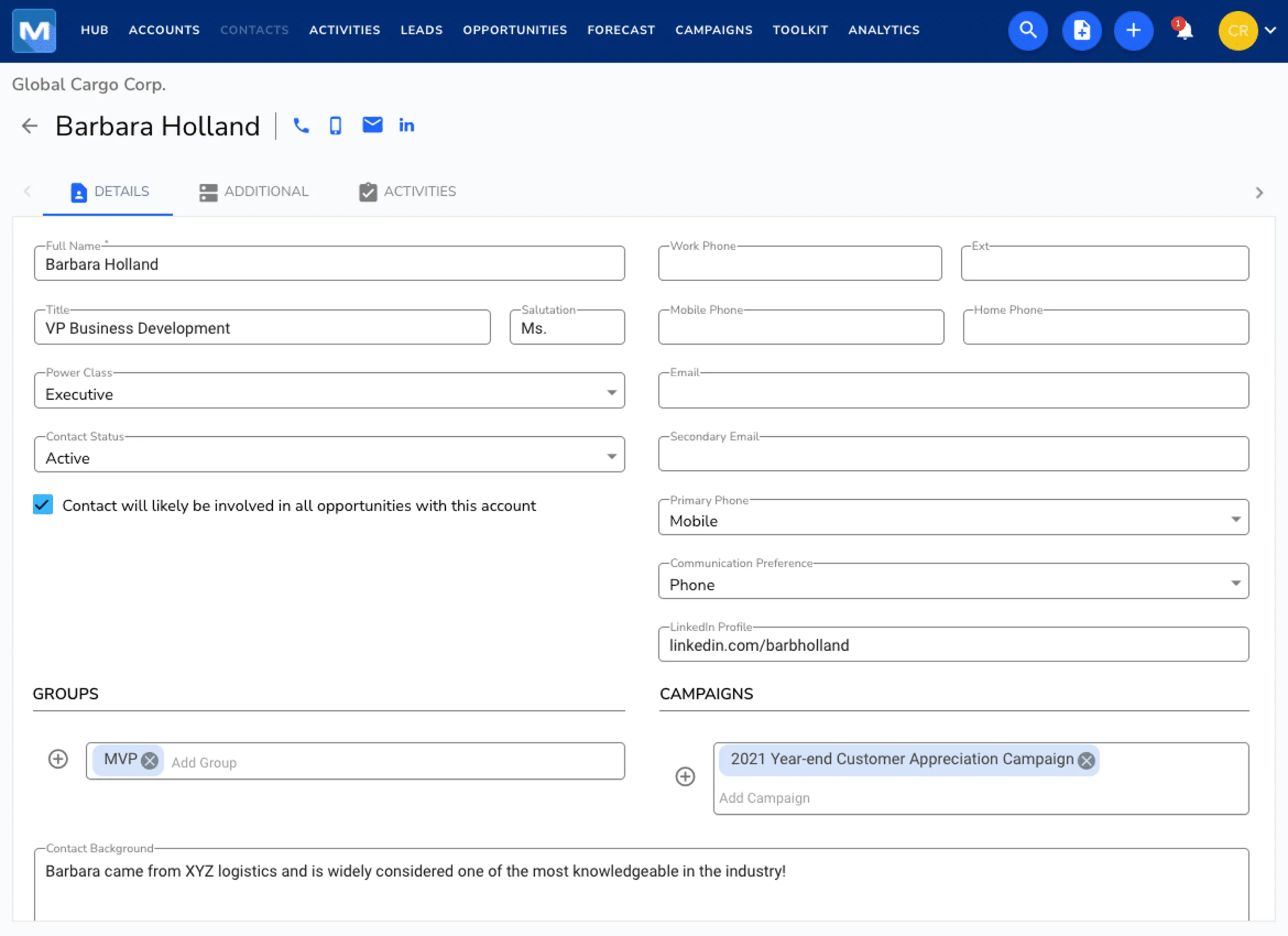The width and height of the screenshot is (1288, 936).
Task: Open Opportunities in the top navigation
Action: pyautogui.click(x=515, y=30)
